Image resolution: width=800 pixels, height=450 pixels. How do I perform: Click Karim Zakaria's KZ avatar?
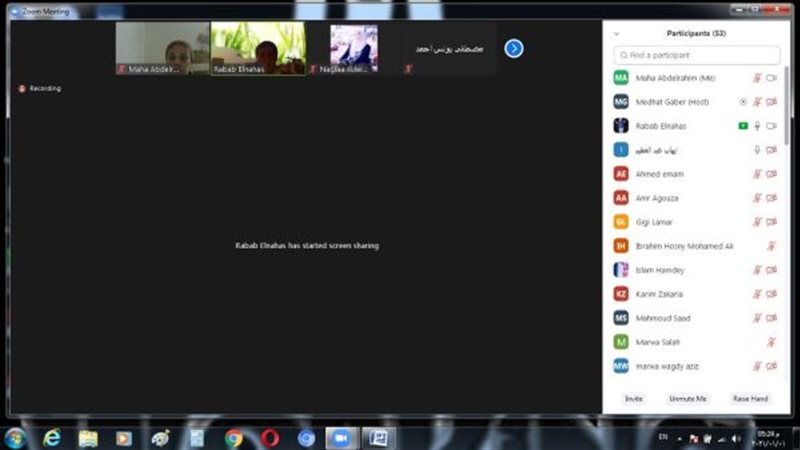click(621, 294)
